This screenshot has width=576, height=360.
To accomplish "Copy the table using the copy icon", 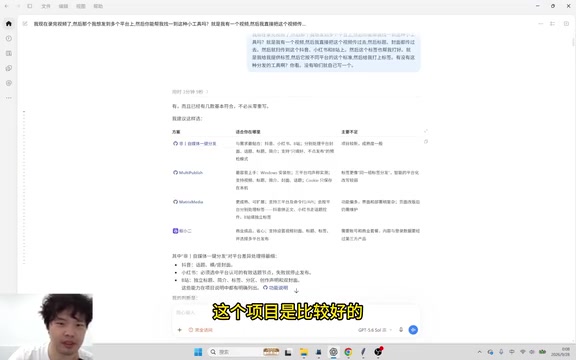I will (x=426, y=141).
